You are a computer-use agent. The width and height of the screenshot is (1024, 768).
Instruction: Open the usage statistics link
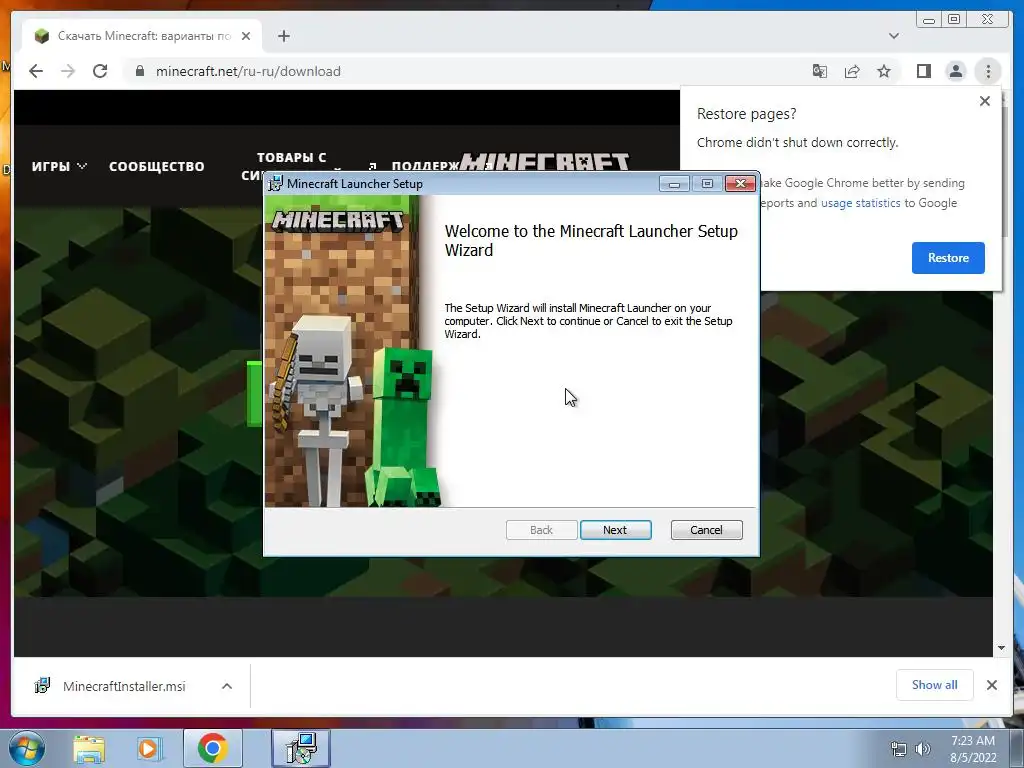(x=860, y=203)
